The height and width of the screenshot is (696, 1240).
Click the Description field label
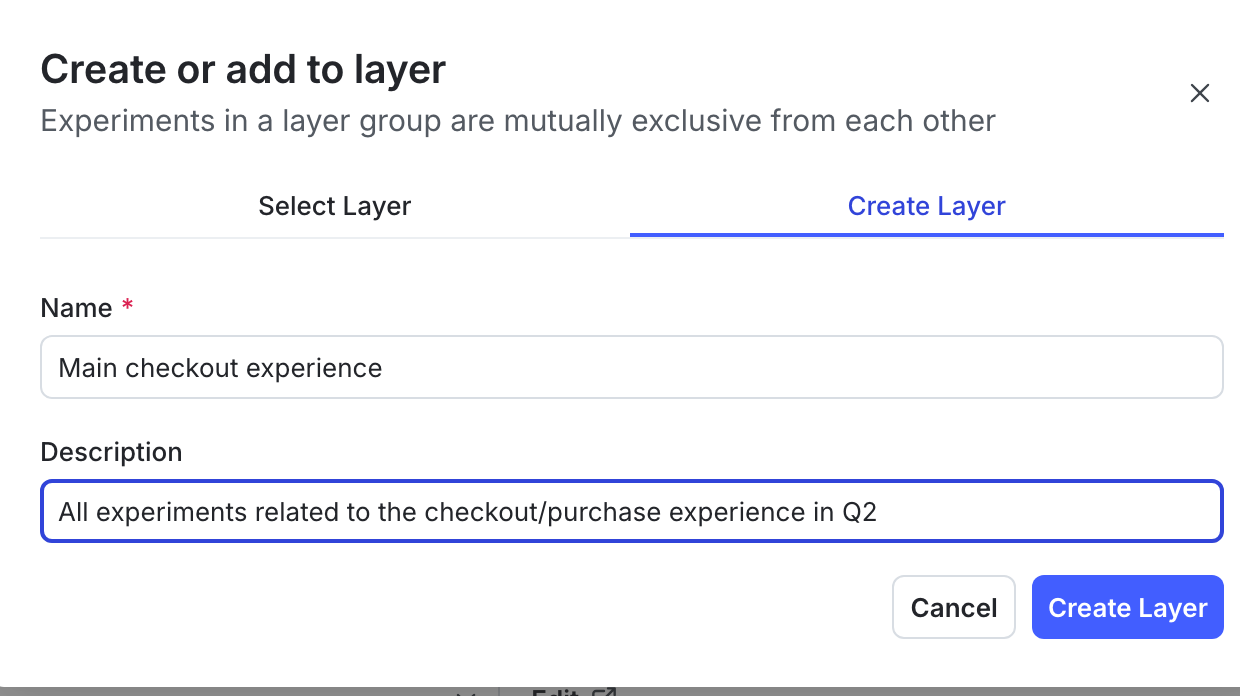111,452
